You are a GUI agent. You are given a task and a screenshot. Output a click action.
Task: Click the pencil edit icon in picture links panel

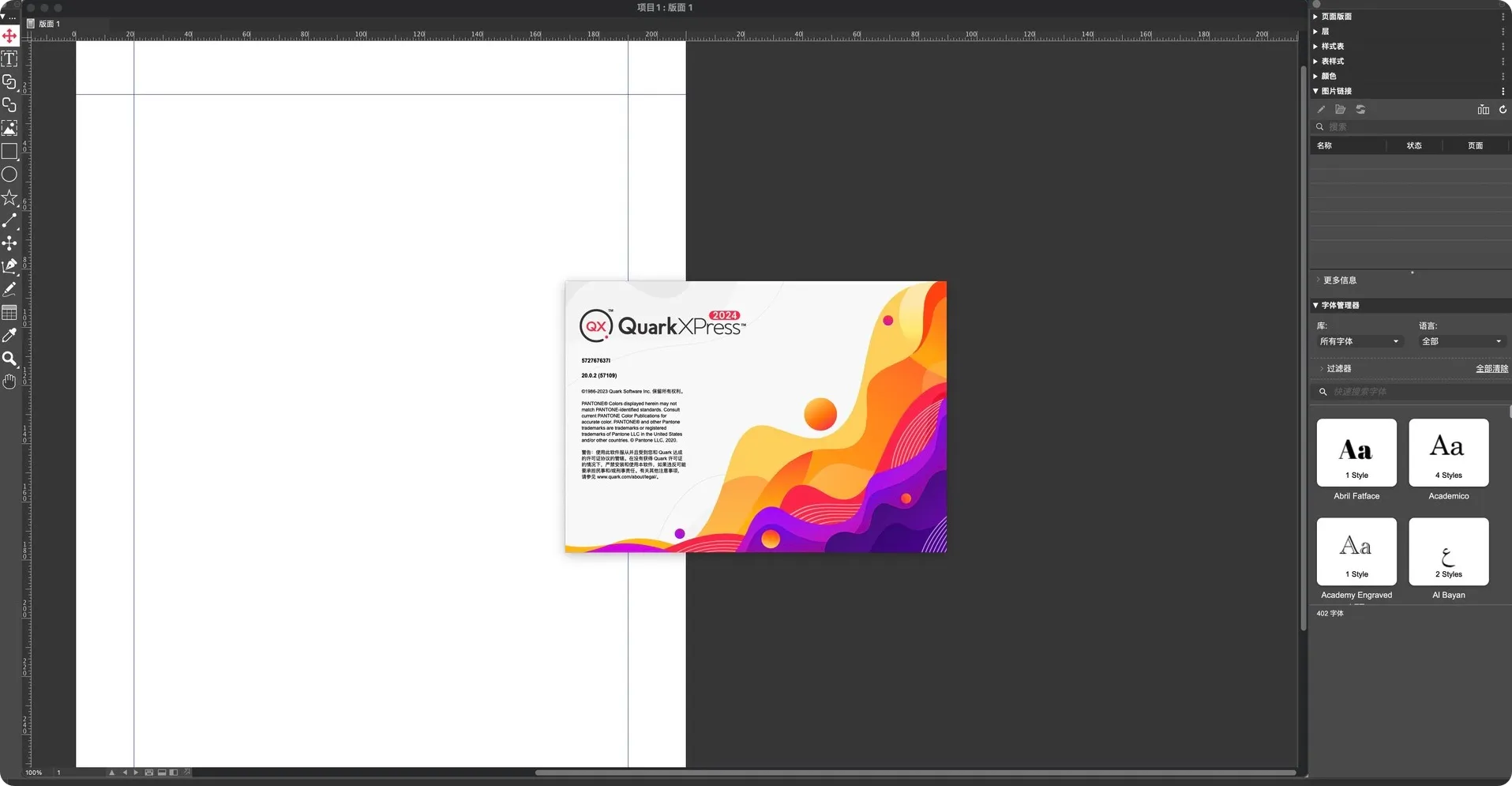click(1321, 110)
